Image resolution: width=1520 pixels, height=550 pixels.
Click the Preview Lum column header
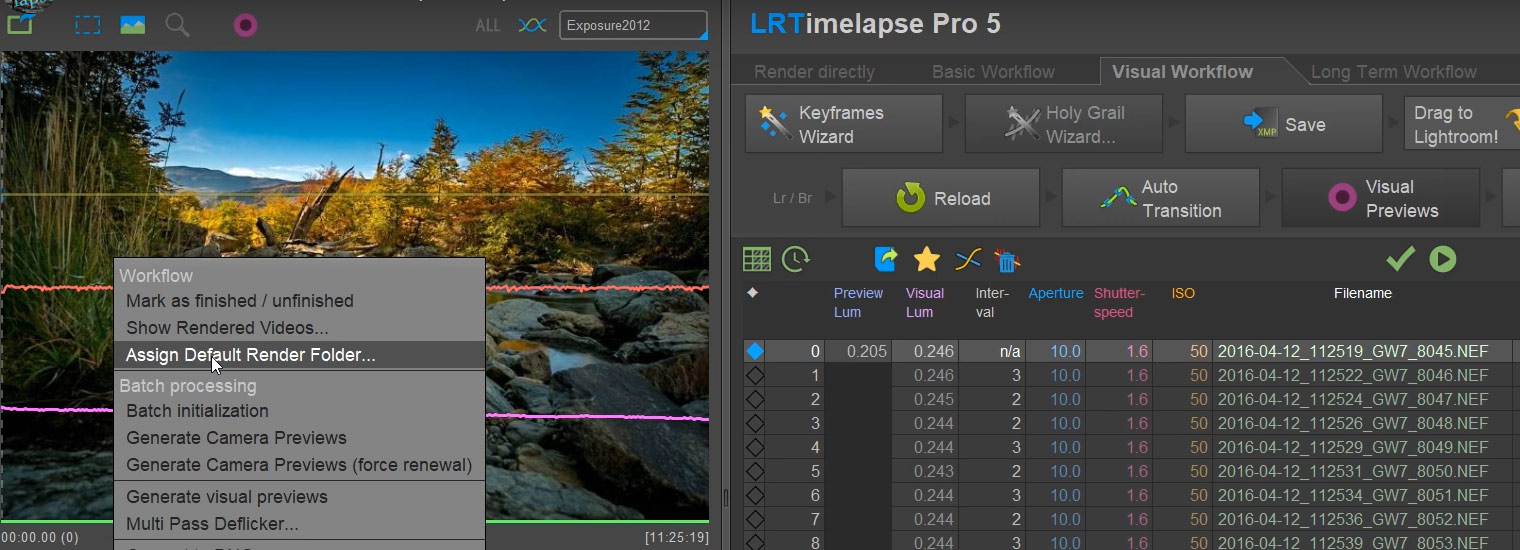pos(858,303)
